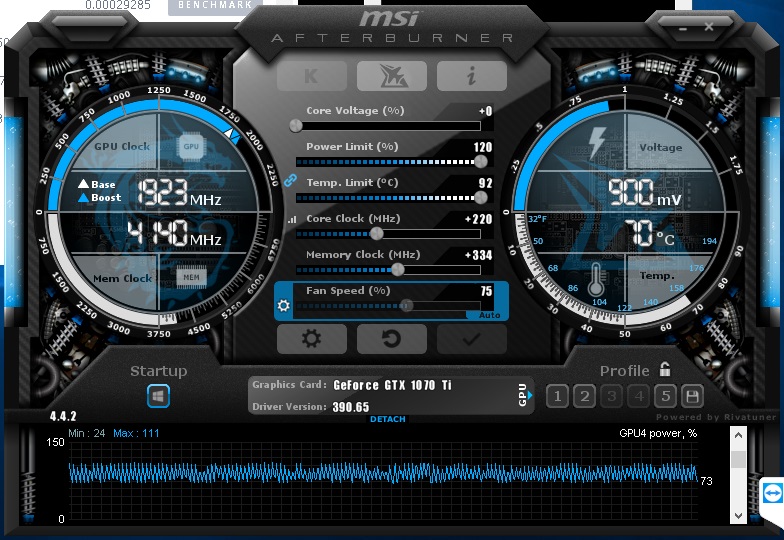Click the driver version 390.65 text
This screenshot has height=540, width=784.
(x=351, y=407)
